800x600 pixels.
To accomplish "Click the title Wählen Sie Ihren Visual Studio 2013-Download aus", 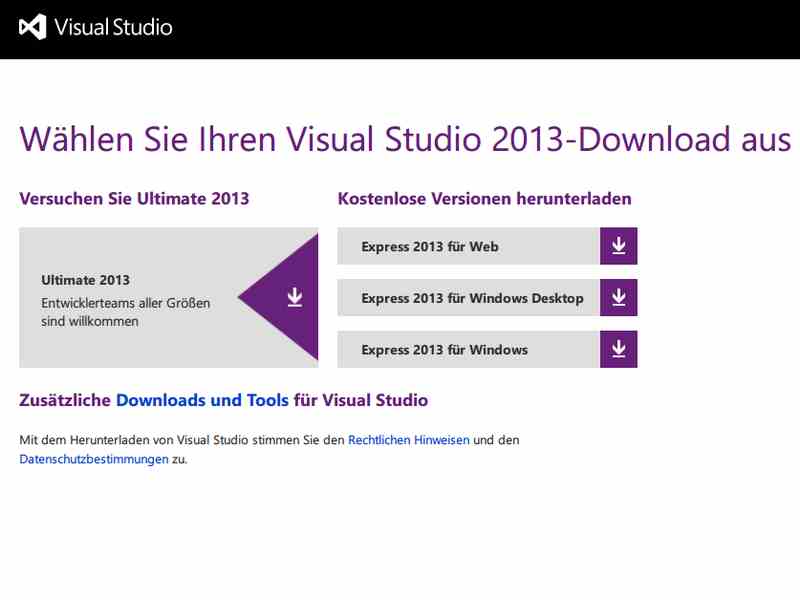I will [405, 139].
